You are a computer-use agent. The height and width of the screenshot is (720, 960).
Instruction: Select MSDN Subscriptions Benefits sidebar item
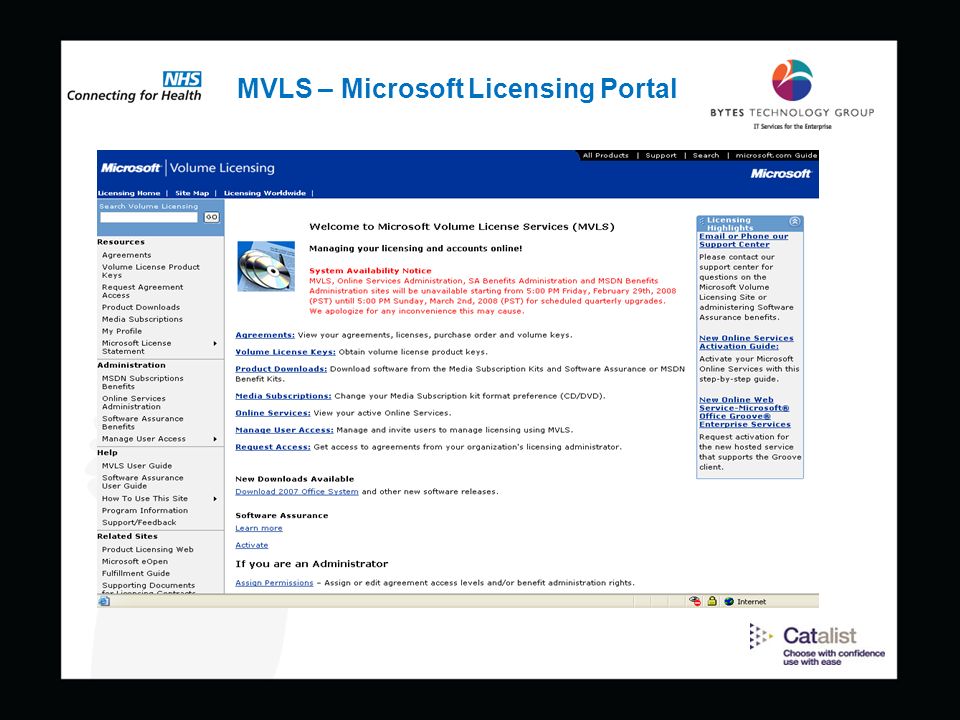[x=143, y=383]
